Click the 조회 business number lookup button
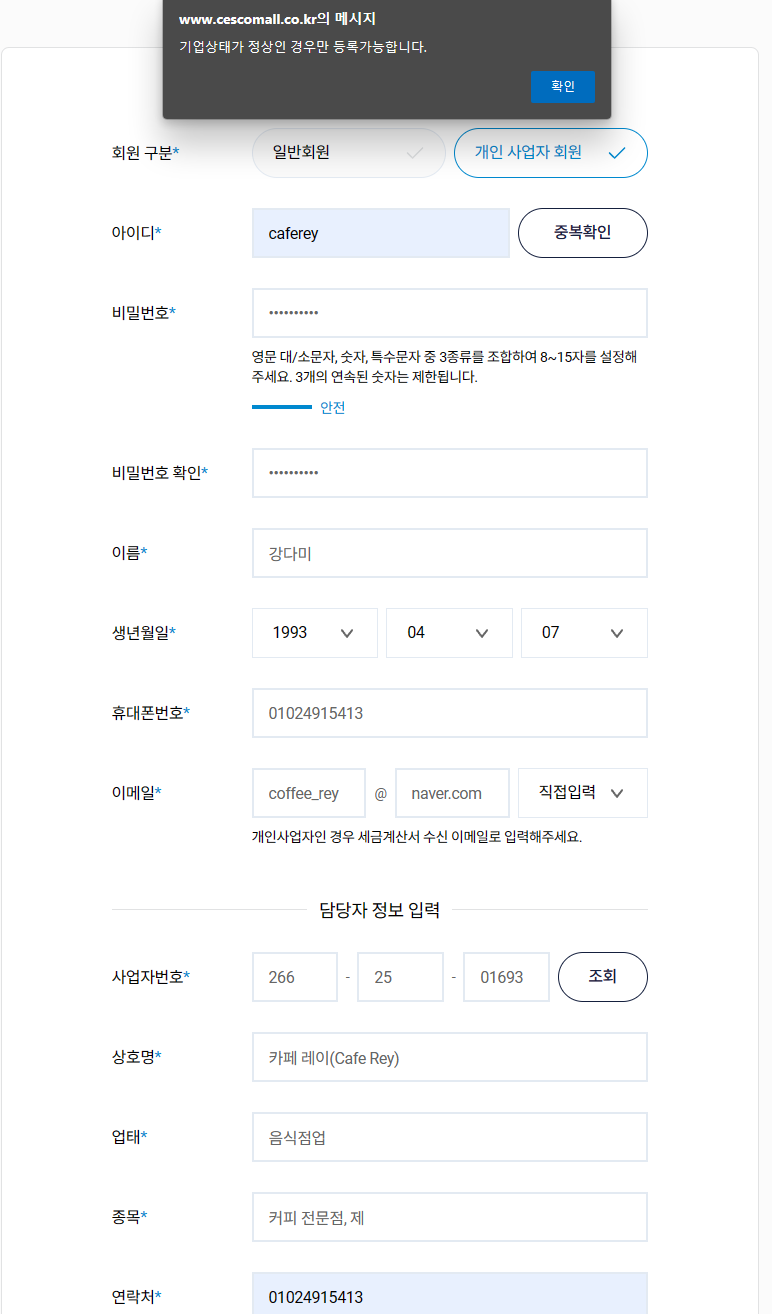The image size is (772, 1314). [602, 977]
